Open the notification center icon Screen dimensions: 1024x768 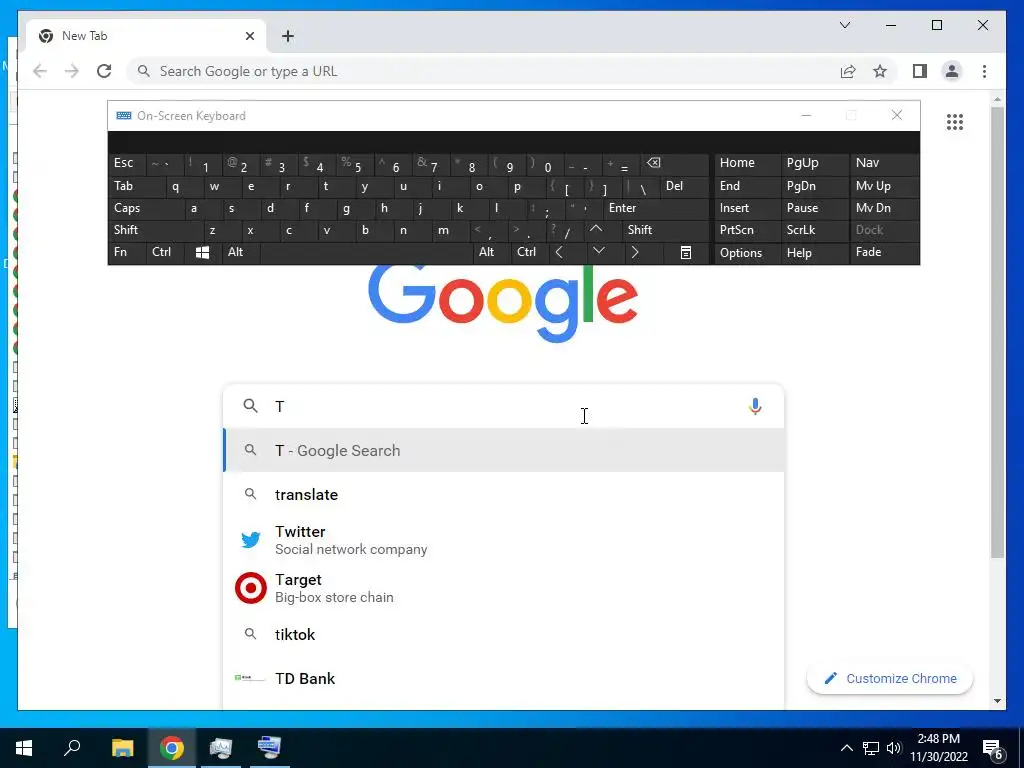point(993,748)
